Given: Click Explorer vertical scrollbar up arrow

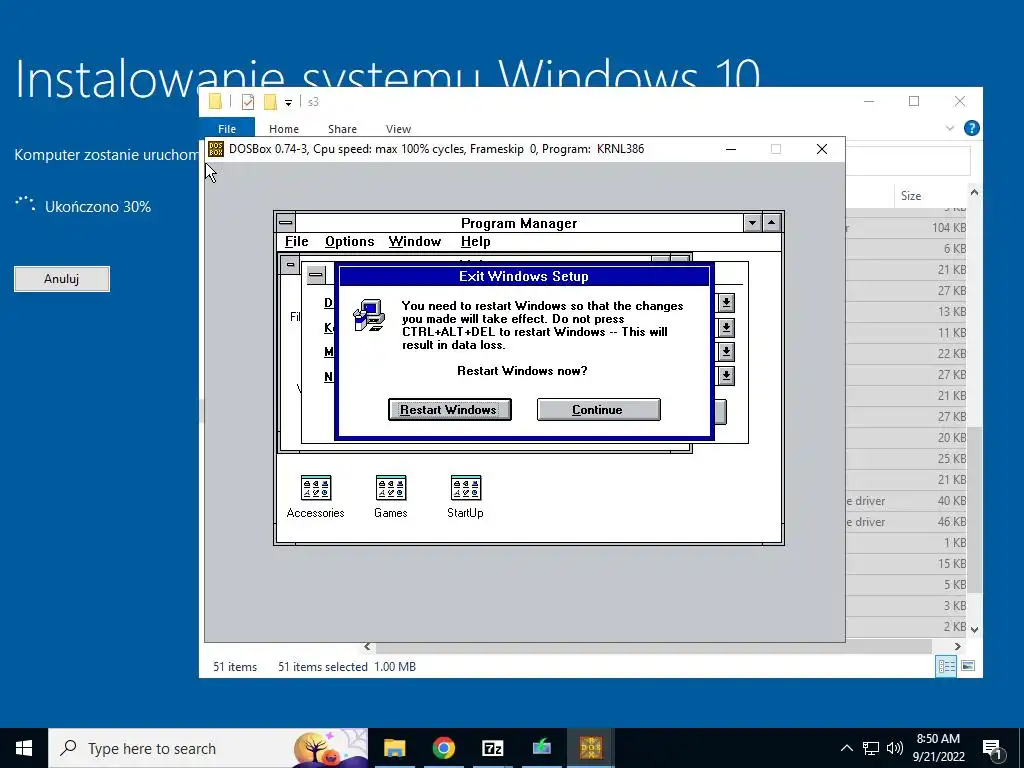Looking at the screenshot, I should pos(974,192).
